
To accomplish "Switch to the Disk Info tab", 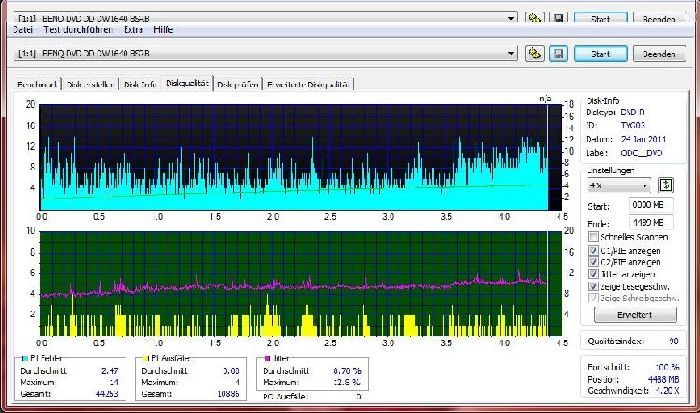I will (140, 84).
